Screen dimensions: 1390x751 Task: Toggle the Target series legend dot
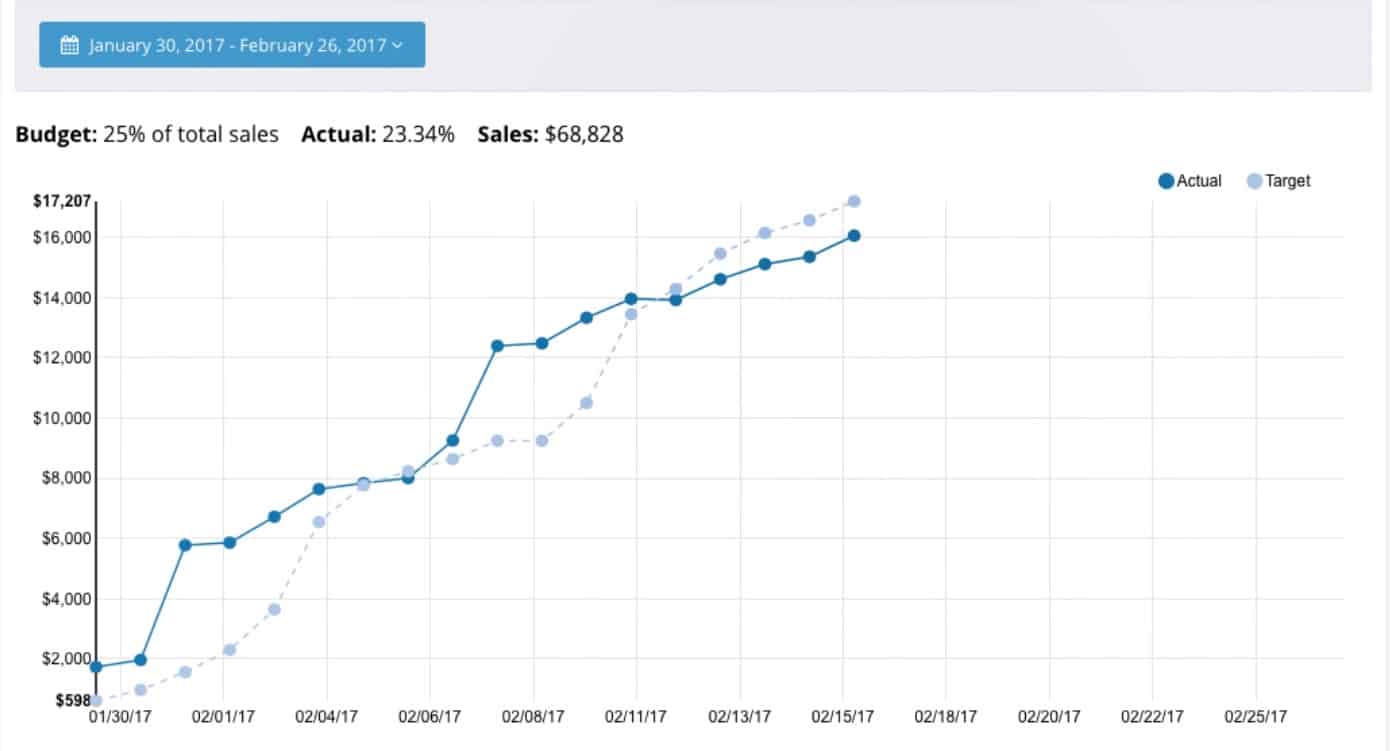[x=1254, y=181]
